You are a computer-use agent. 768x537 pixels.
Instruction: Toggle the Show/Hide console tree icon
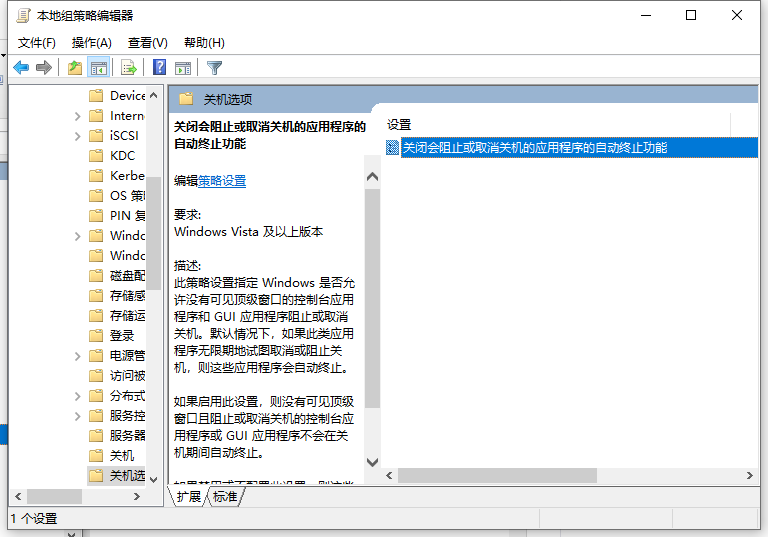(98, 67)
